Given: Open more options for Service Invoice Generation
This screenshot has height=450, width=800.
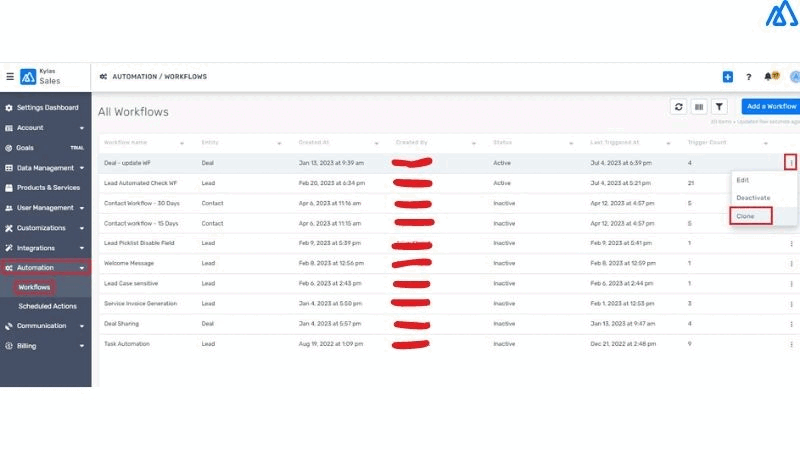Looking at the screenshot, I should [x=791, y=304].
